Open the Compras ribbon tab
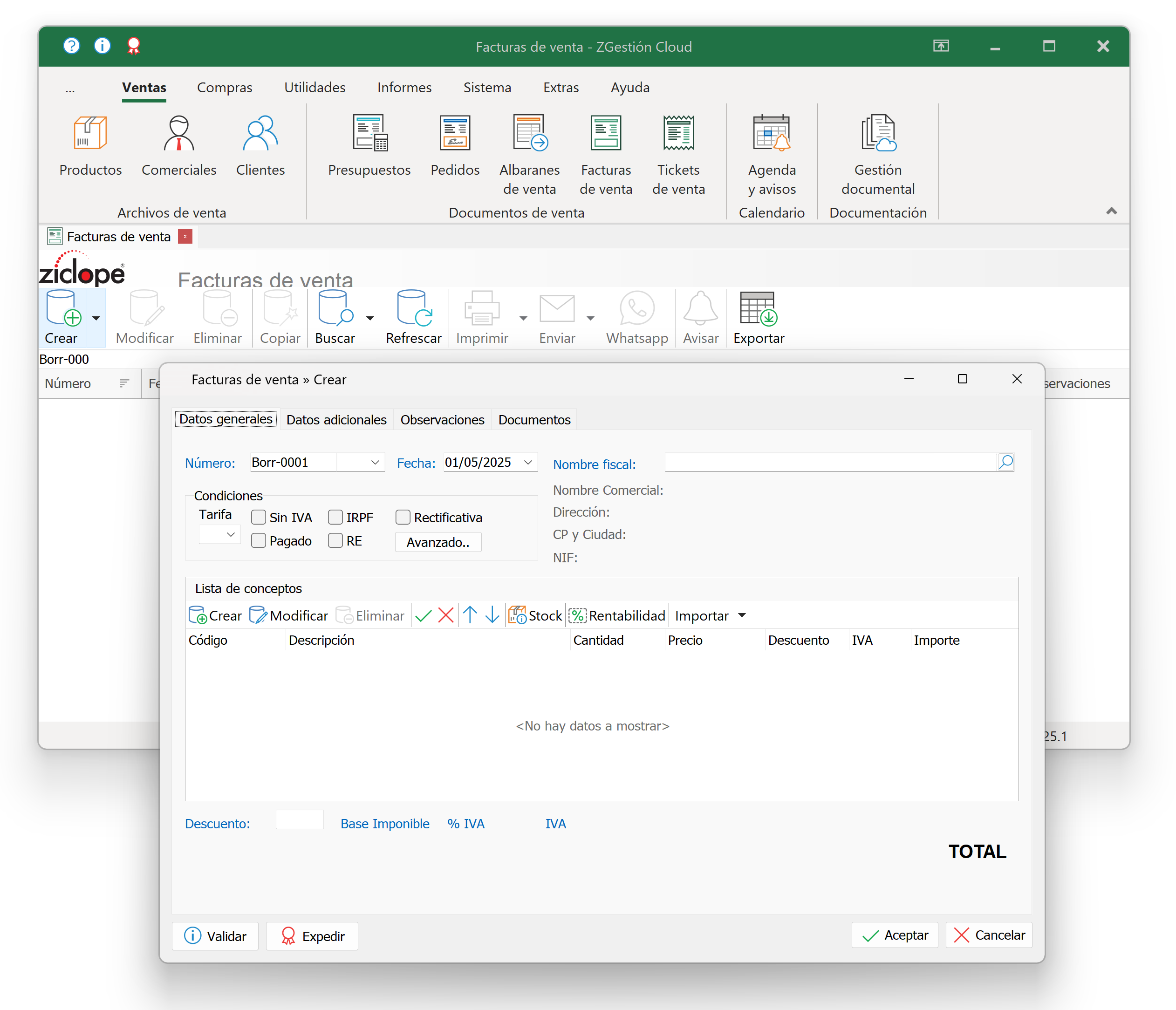 click(224, 88)
